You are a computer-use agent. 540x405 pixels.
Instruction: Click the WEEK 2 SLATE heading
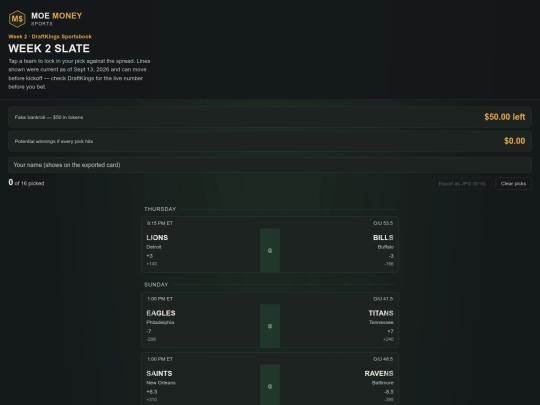click(x=49, y=49)
